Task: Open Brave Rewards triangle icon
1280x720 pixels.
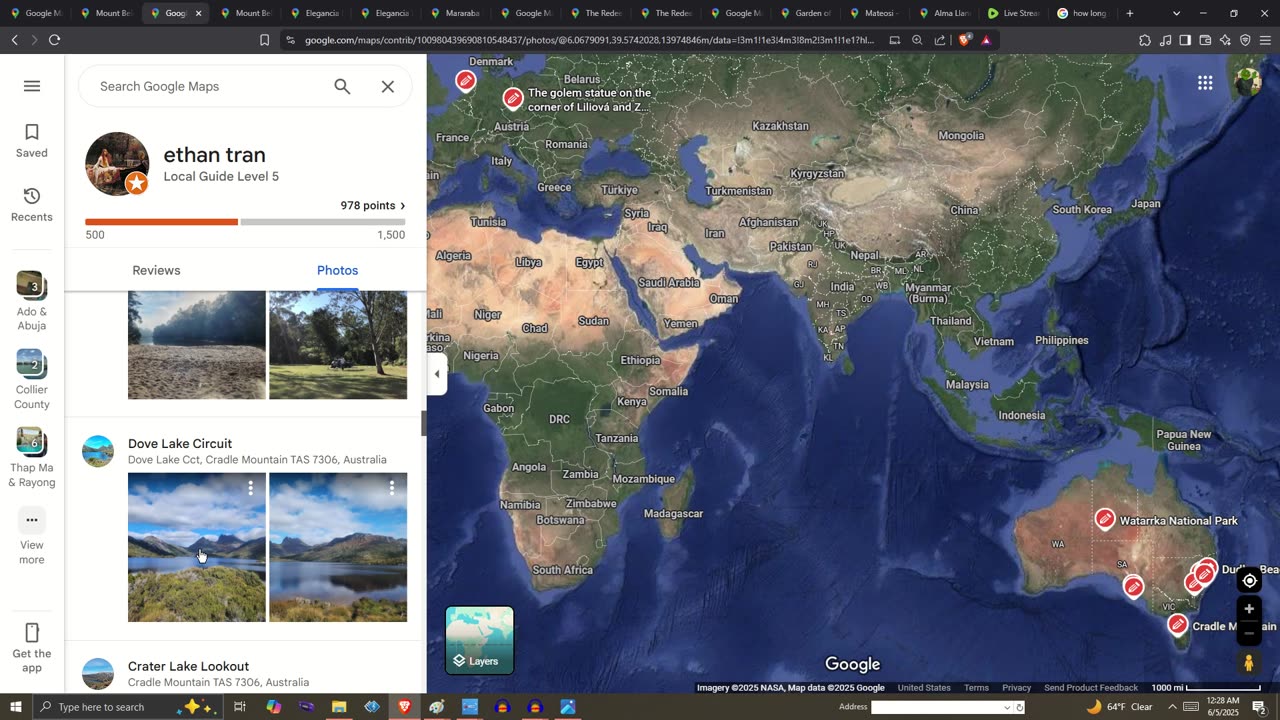Action: [986, 40]
